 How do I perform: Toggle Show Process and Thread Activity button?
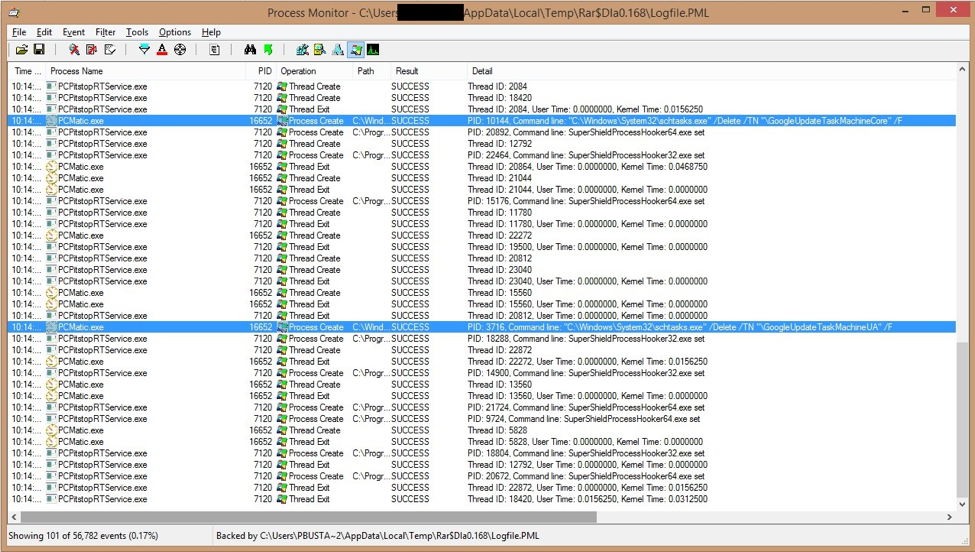click(356, 50)
